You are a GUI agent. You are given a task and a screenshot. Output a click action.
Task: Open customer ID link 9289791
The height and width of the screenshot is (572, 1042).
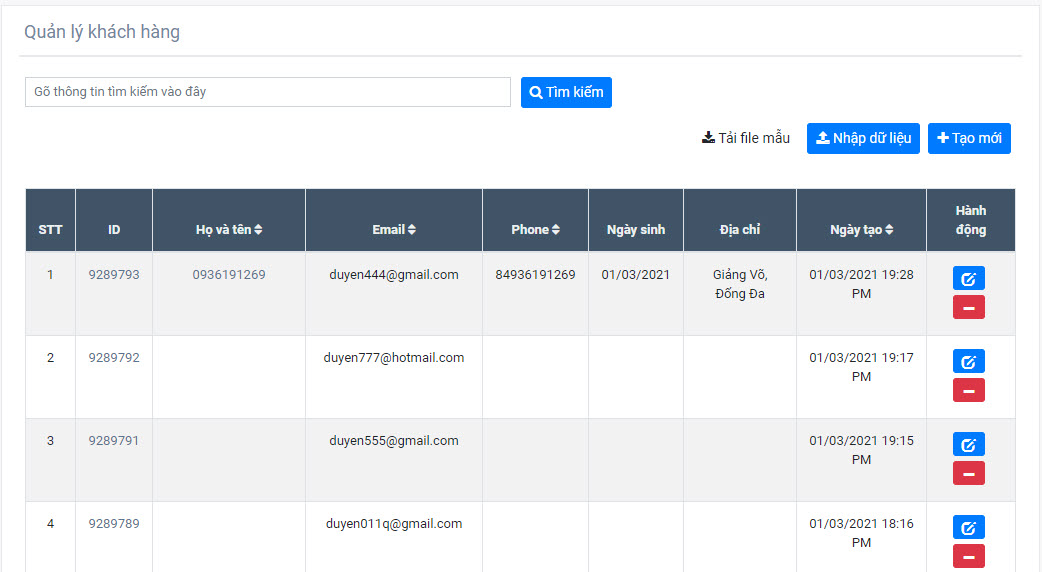[x=114, y=441]
